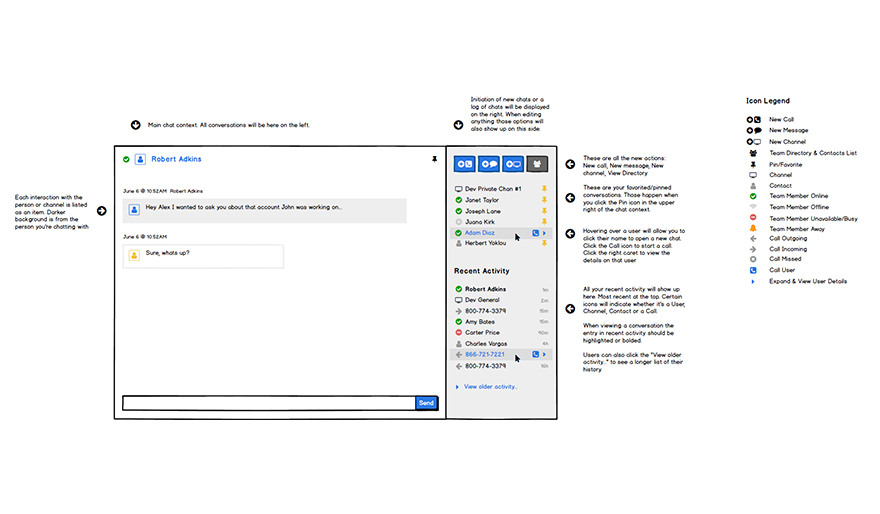Expand details caret for 866-721-7221
The image size is (880, 514).
[545, 354]
